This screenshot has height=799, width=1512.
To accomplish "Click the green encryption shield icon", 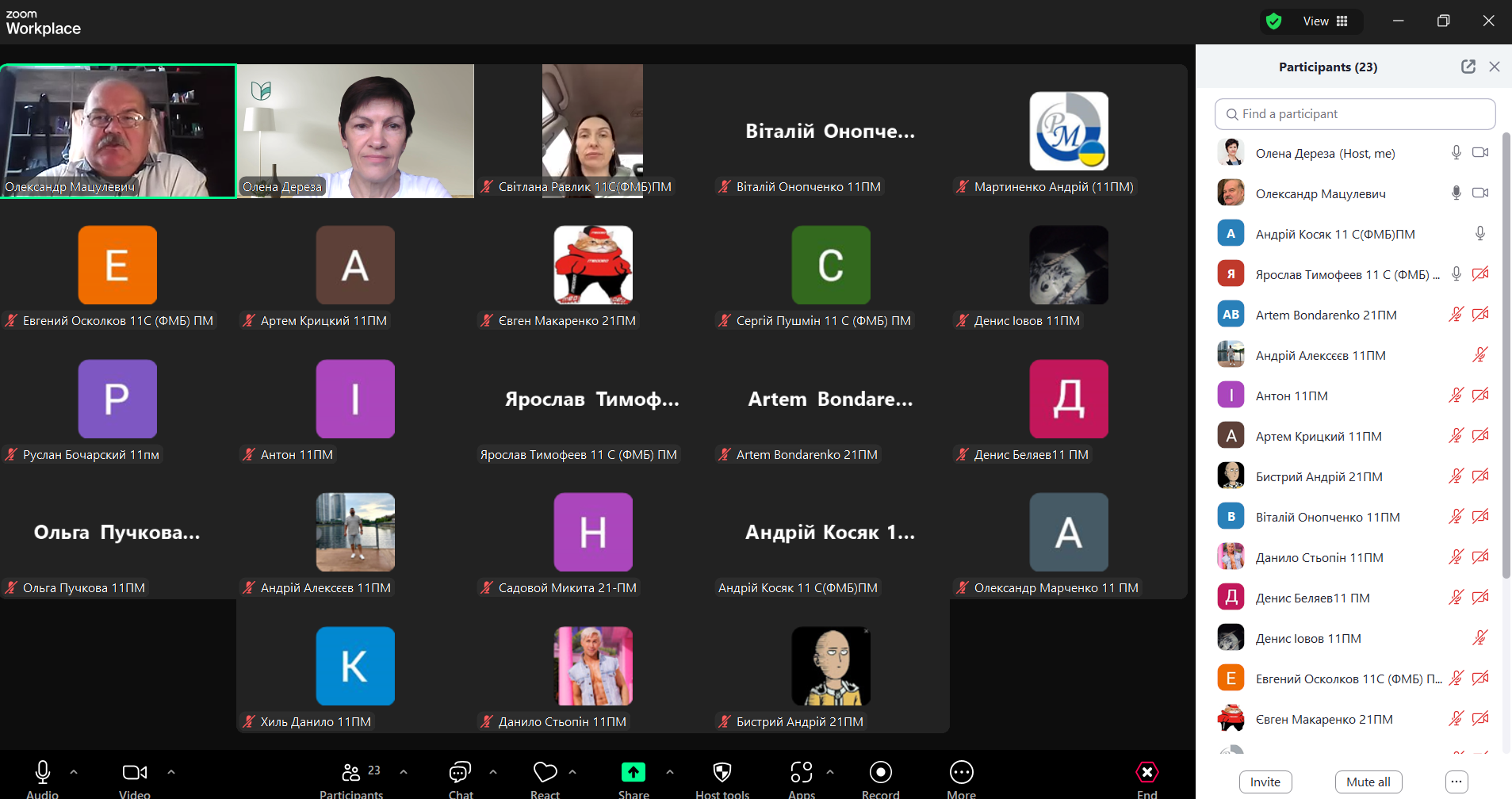I will (1274, 21).
